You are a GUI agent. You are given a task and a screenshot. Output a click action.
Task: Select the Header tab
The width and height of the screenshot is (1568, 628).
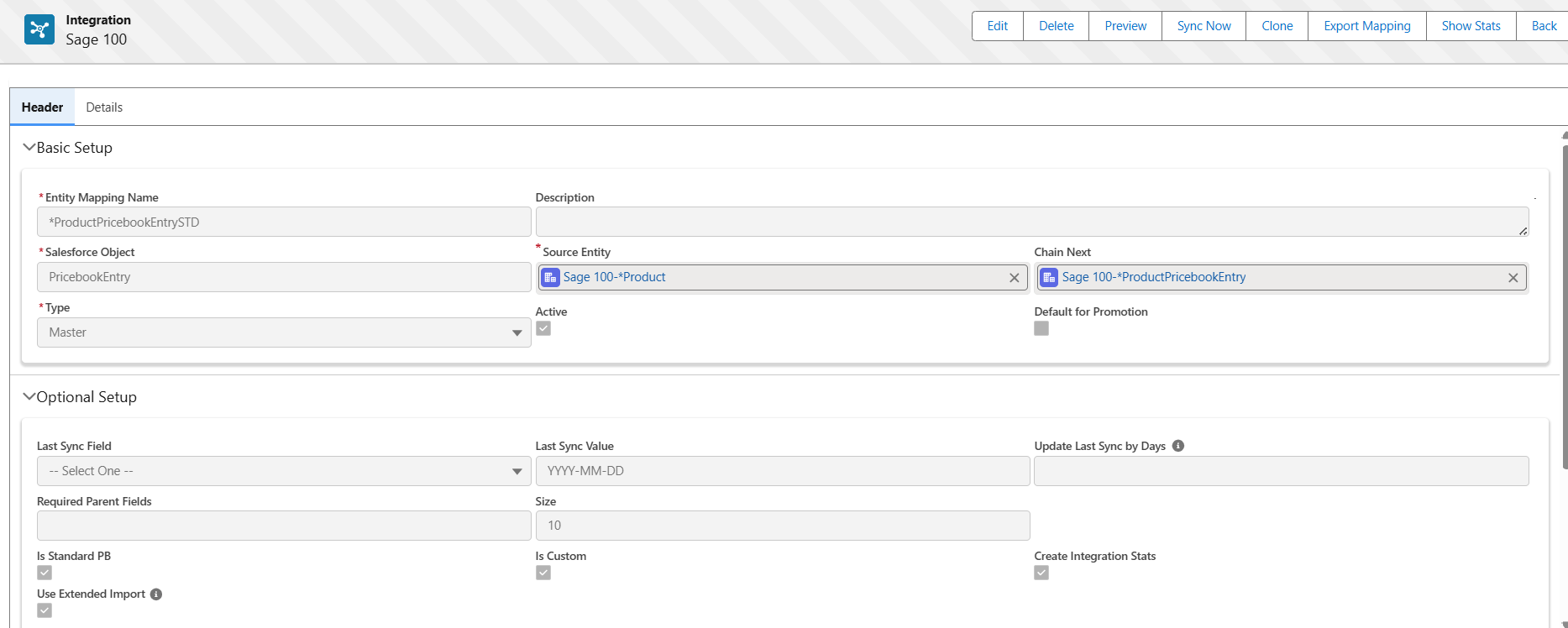42,107
